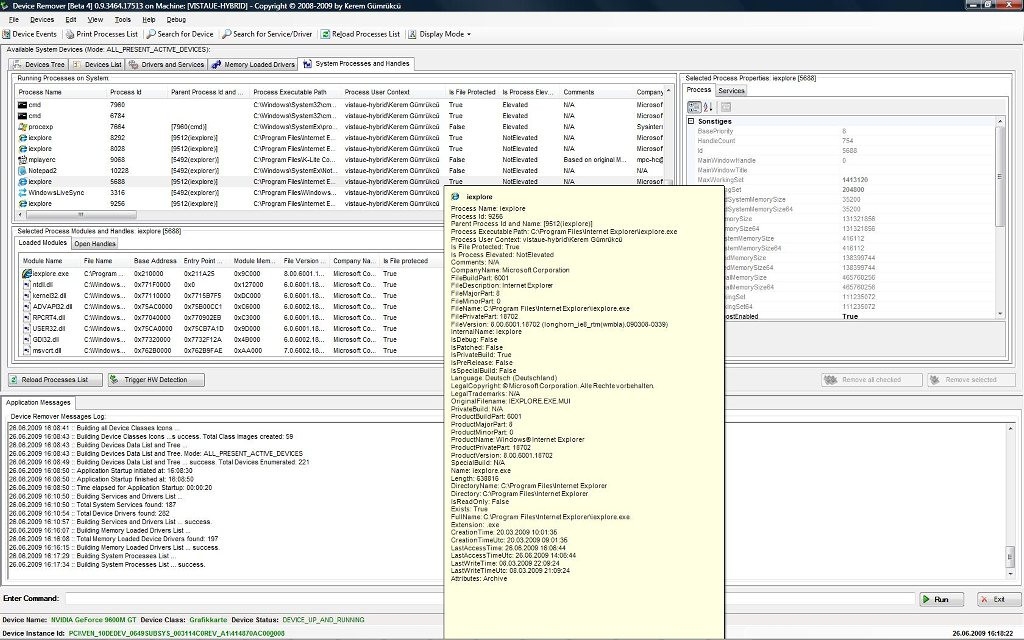Click the Run command button
Screen dimensions: 1024x640
[x=941, y=599]
